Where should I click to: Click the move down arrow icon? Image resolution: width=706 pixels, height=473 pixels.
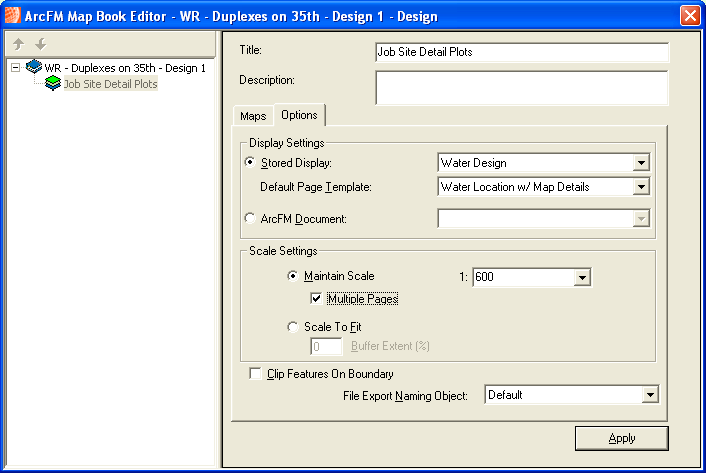click(41, 44)
